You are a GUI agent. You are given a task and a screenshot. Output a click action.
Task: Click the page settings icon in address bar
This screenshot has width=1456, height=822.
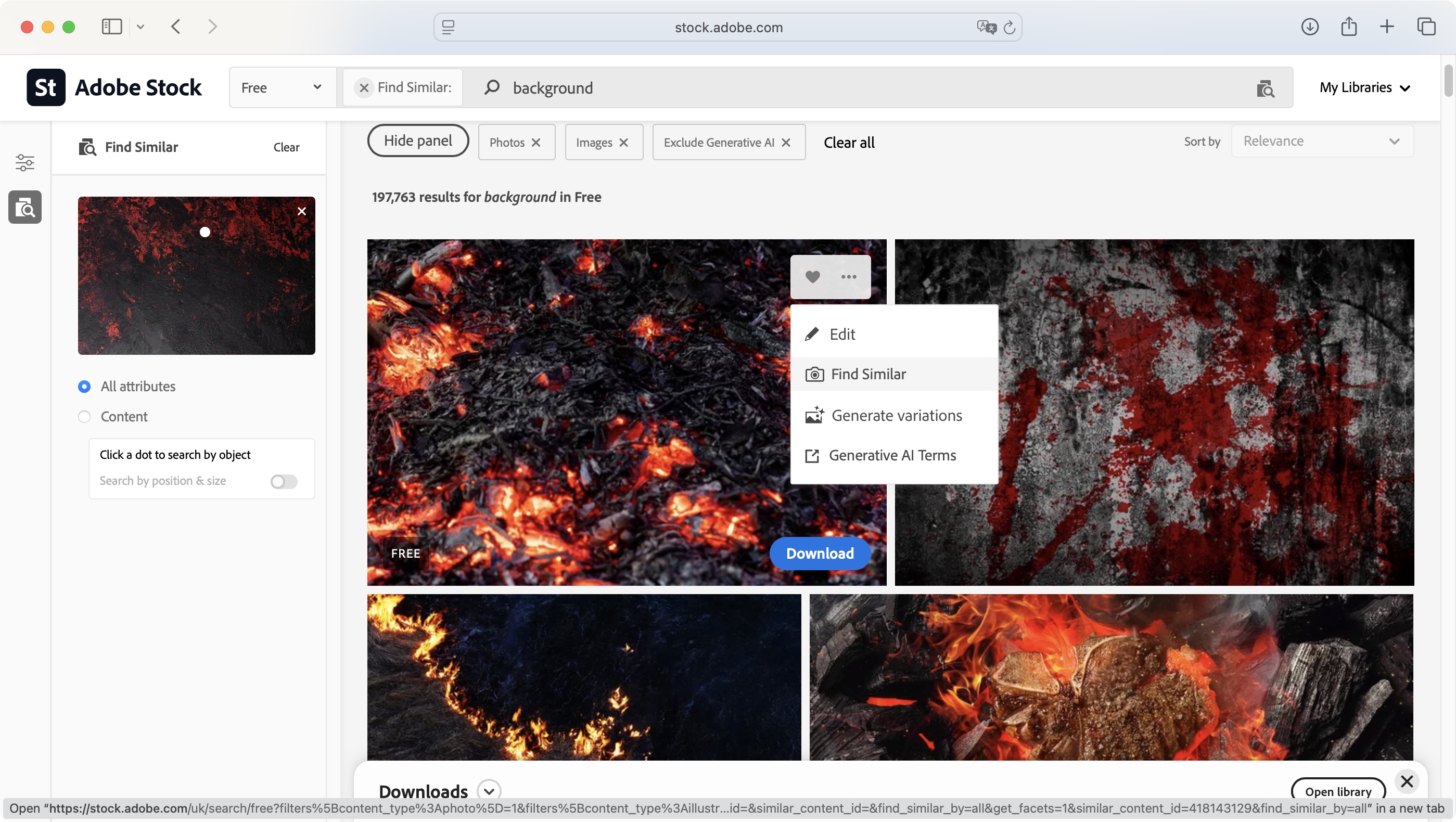448,27
